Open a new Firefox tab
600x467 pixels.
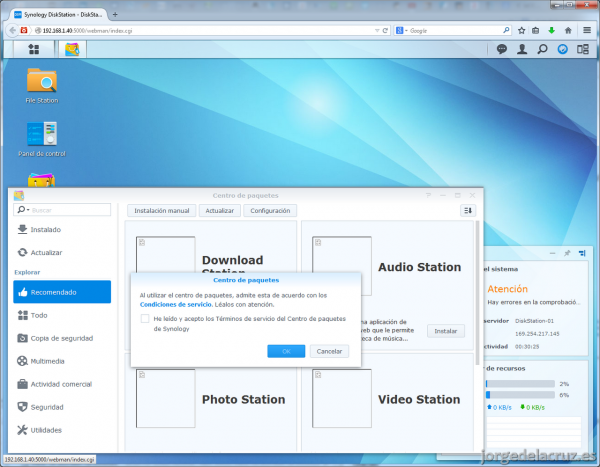tap(115, 15)
